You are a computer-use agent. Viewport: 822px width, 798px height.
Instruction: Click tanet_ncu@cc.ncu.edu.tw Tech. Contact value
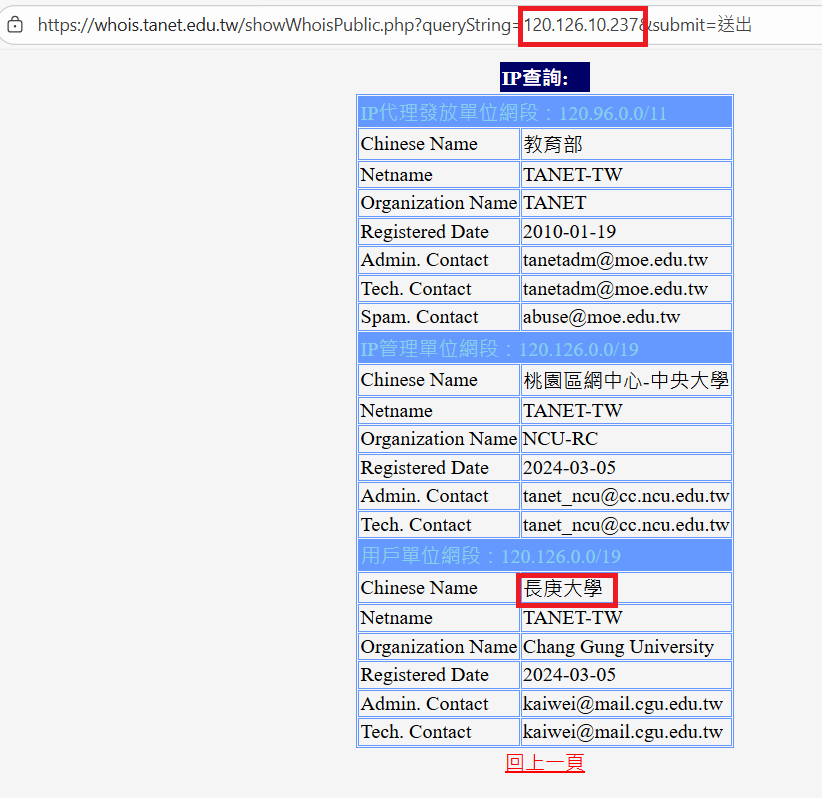(626, 525)
